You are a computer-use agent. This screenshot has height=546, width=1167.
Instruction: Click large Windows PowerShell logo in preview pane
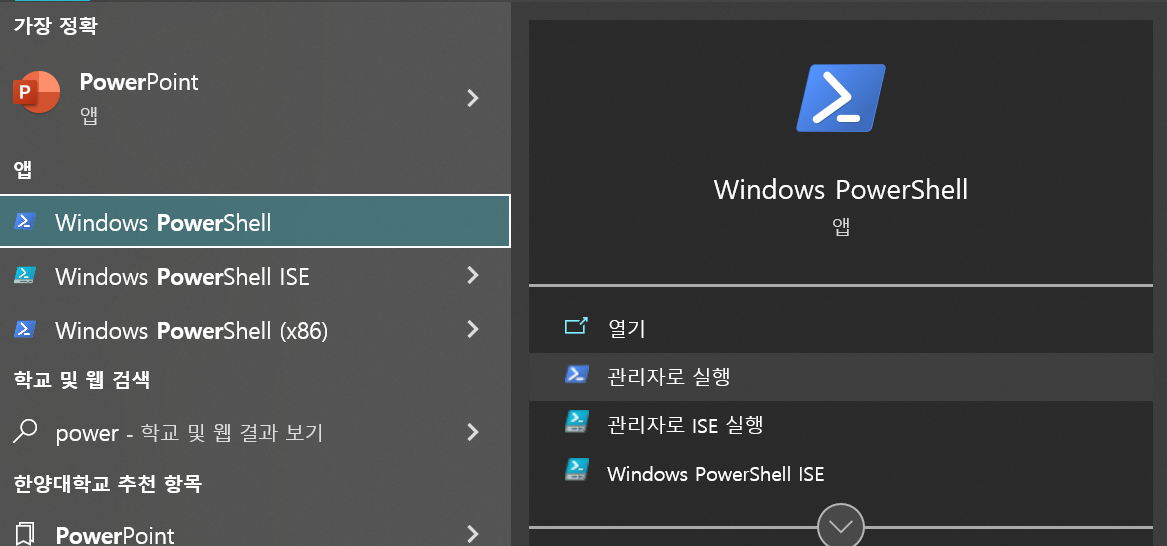pyautogui.click(x=841, y=98)
